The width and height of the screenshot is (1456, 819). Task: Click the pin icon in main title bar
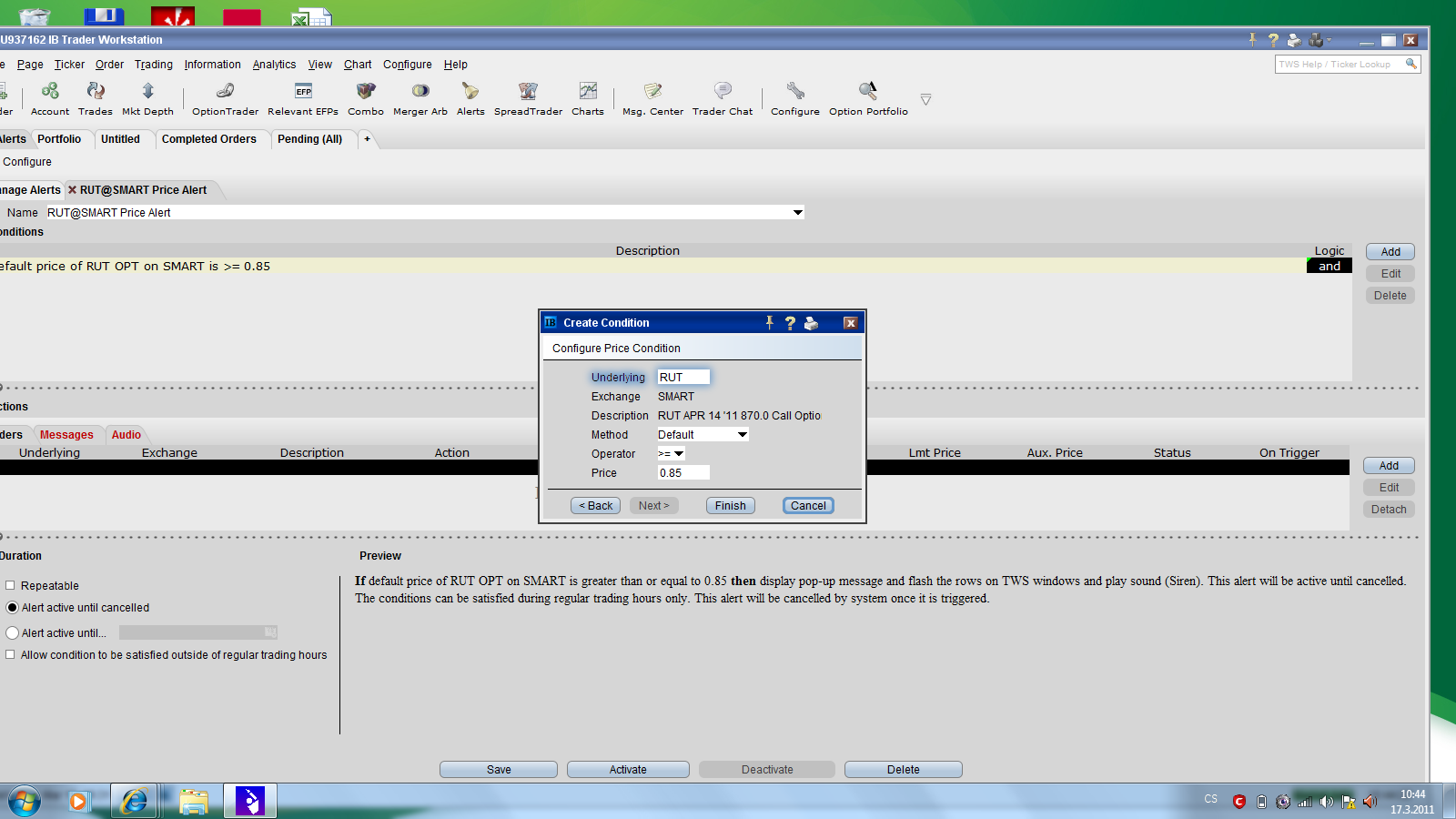pos(1253,39)
